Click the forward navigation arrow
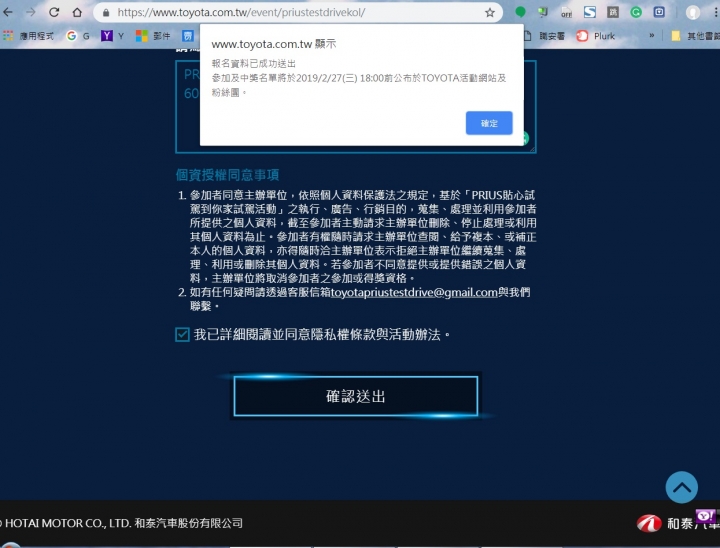Viewport: 720px width, 548px height. (x=30, y=12)
